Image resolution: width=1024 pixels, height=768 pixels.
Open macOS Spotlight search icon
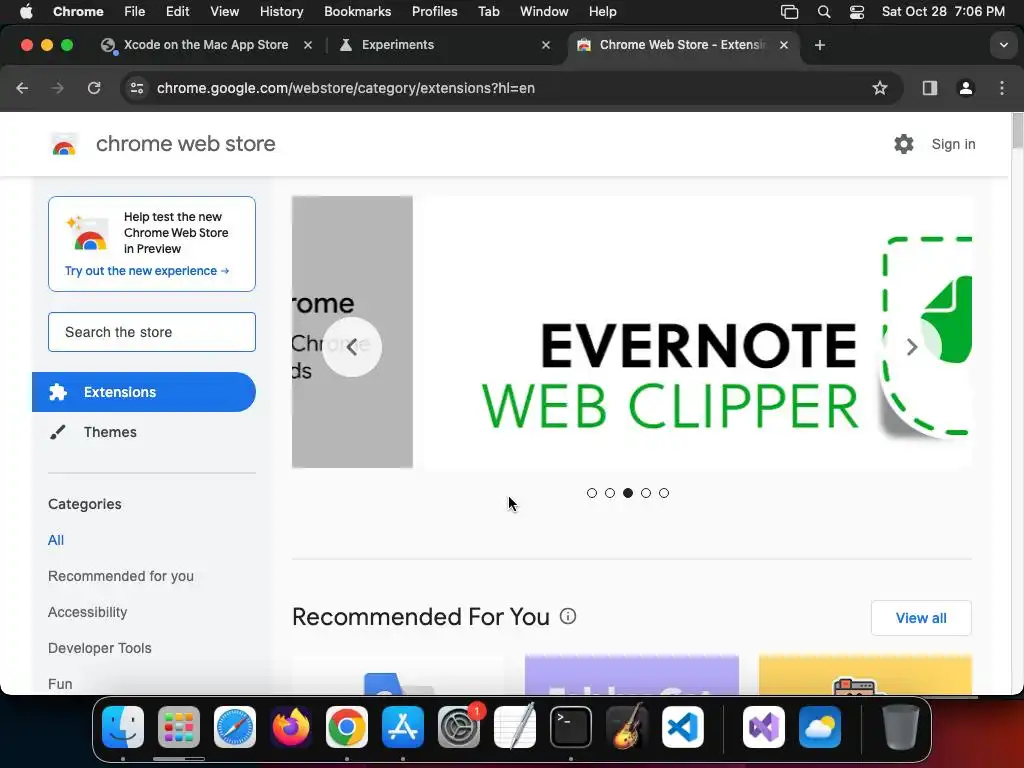pyautogui.click(x=824, y=12)
